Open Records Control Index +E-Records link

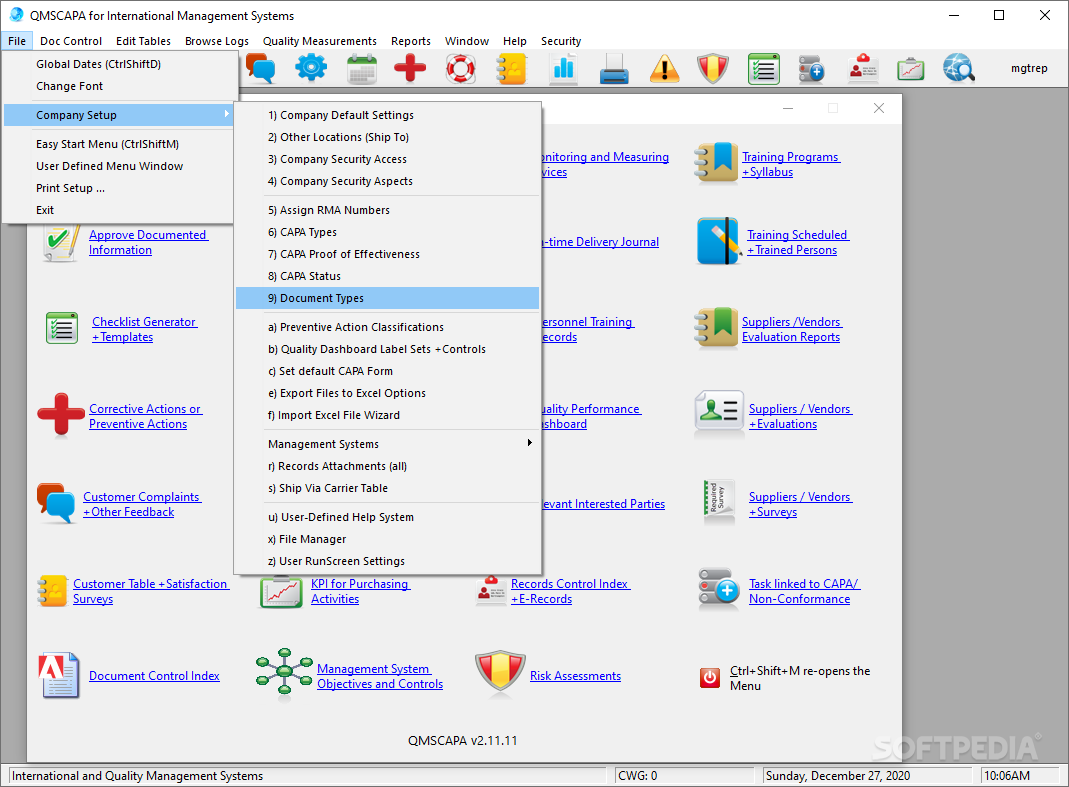(x=571, y=591)
